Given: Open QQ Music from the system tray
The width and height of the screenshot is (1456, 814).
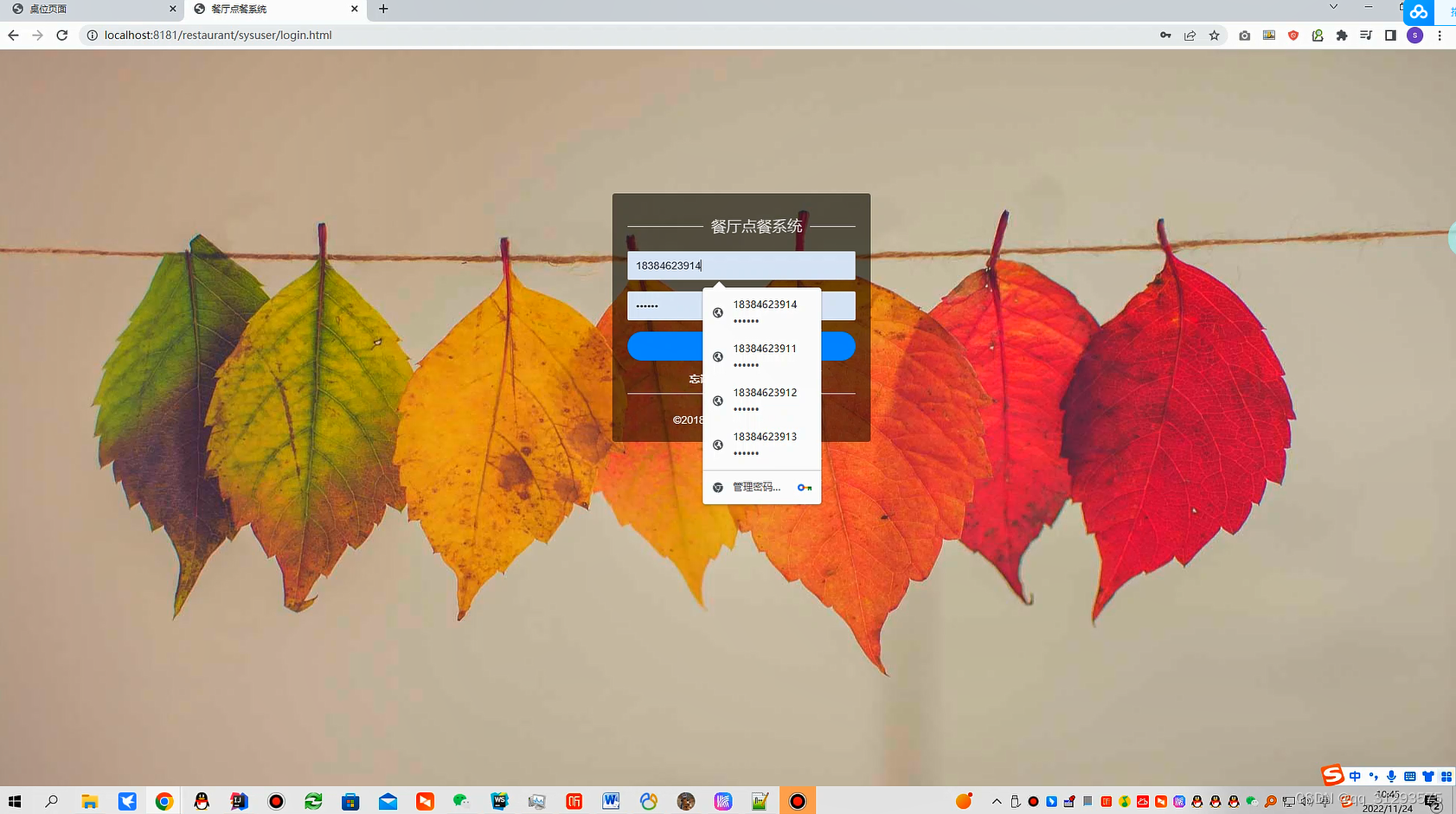Looking at the screenshot, I should coord(1125,801).
